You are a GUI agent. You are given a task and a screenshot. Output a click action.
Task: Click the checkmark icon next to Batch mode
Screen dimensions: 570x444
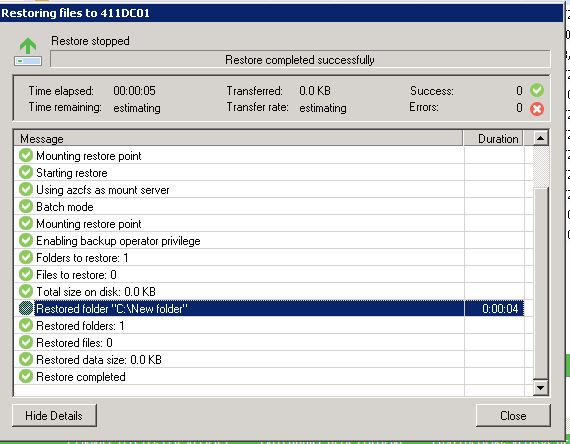[26, 207]
